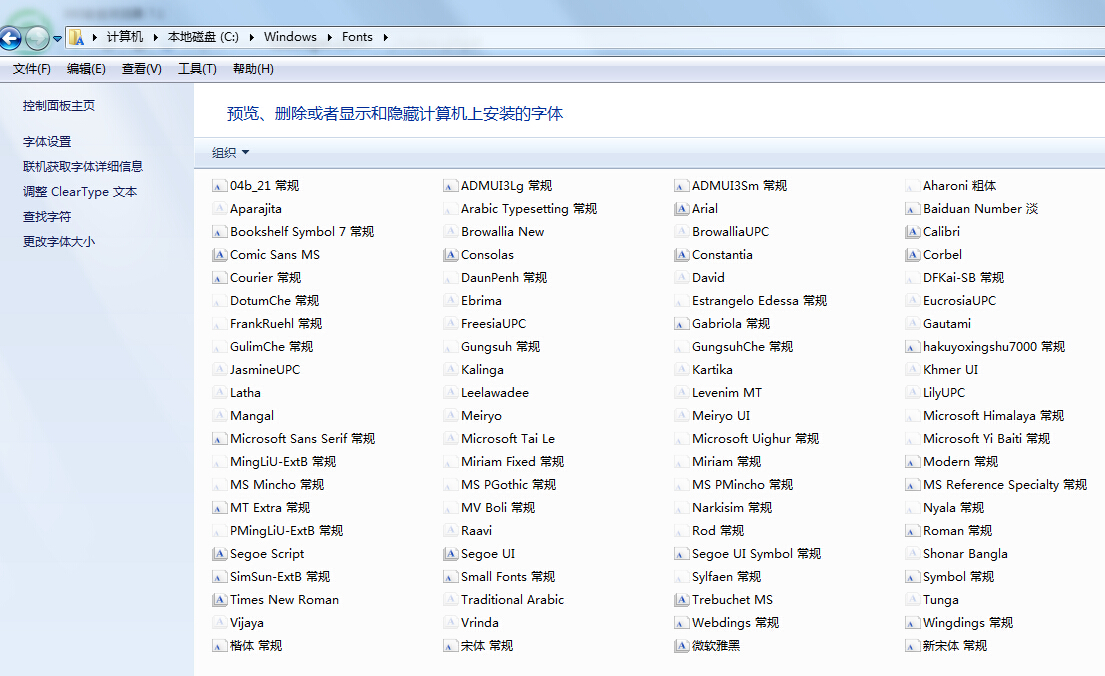Screen dimensions: 1105x676
Task: Go to Windows folder in breadcrumb
Action: (x=290, y=37)
